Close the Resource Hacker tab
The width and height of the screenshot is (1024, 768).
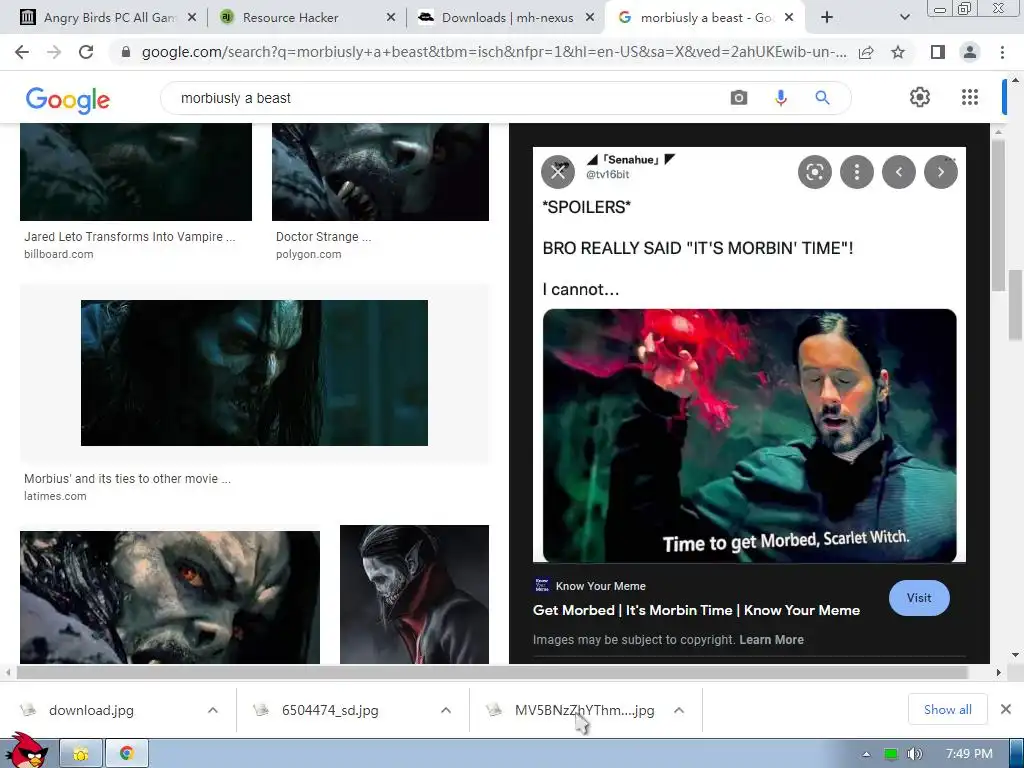[391, 18]
